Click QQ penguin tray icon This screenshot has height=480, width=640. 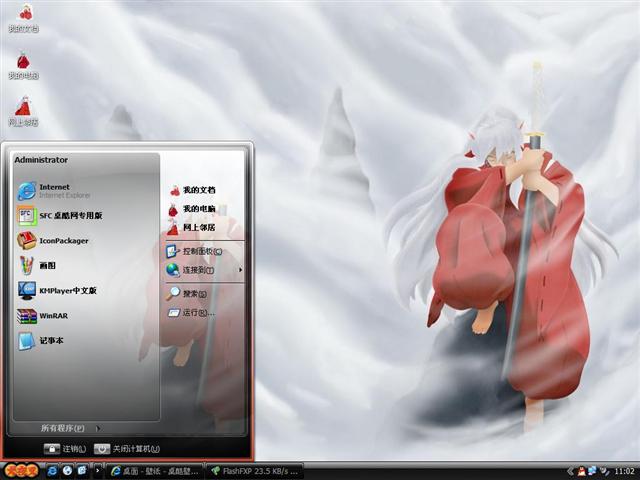pos(581,471)
